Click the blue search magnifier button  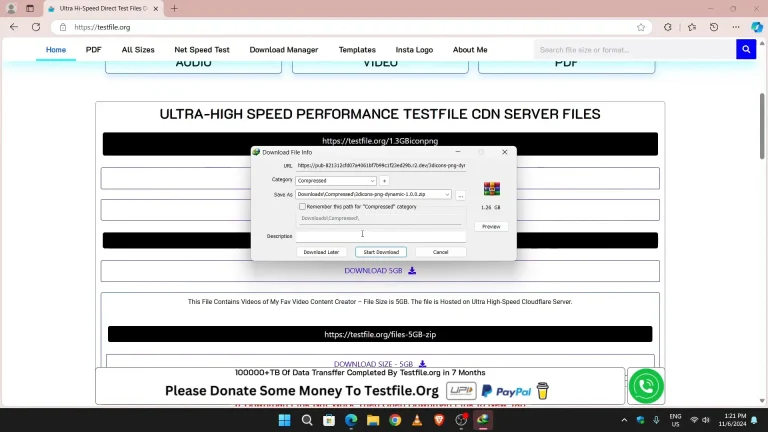745,49
